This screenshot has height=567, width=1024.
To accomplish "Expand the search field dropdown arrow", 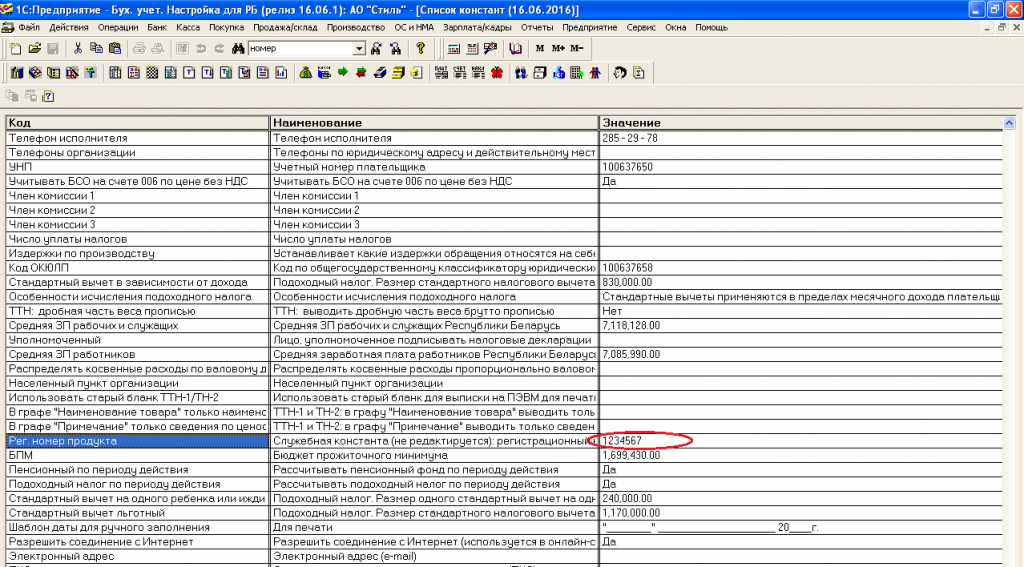I will (359, 48).
